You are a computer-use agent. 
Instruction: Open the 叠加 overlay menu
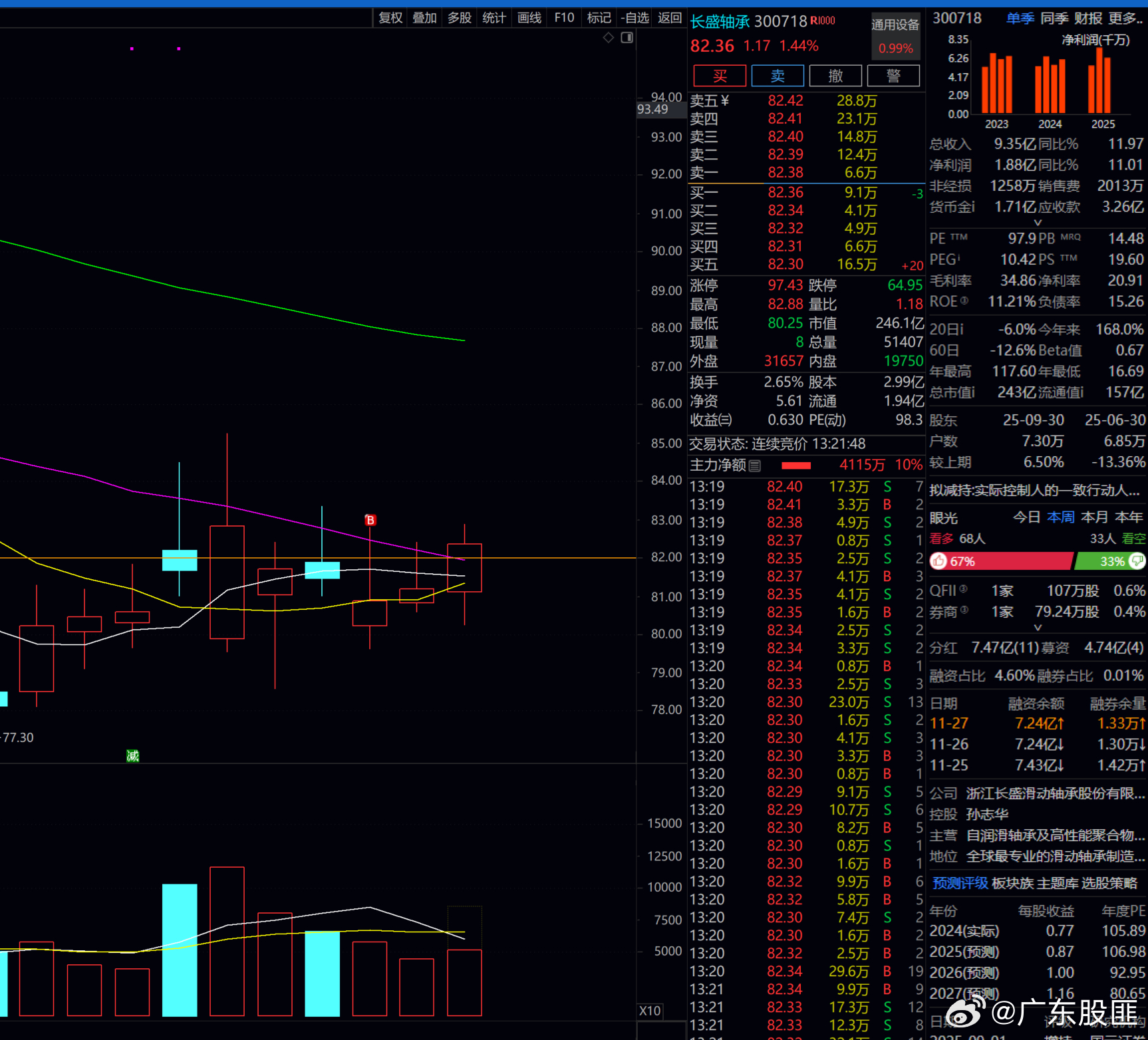424,18
